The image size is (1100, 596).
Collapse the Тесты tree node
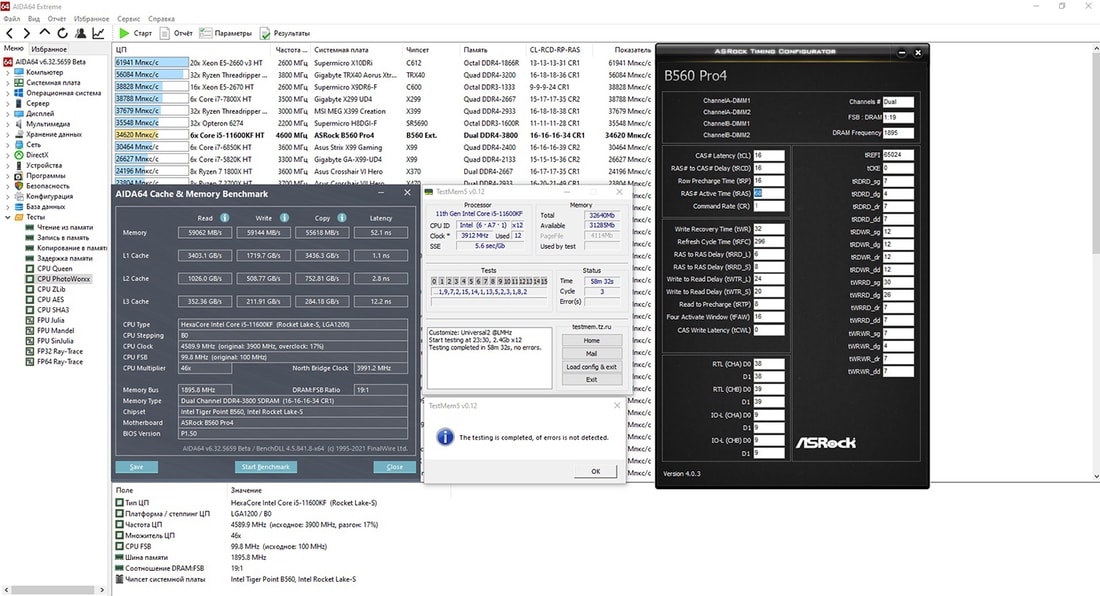pyautogui.click(x=9, y=216)
